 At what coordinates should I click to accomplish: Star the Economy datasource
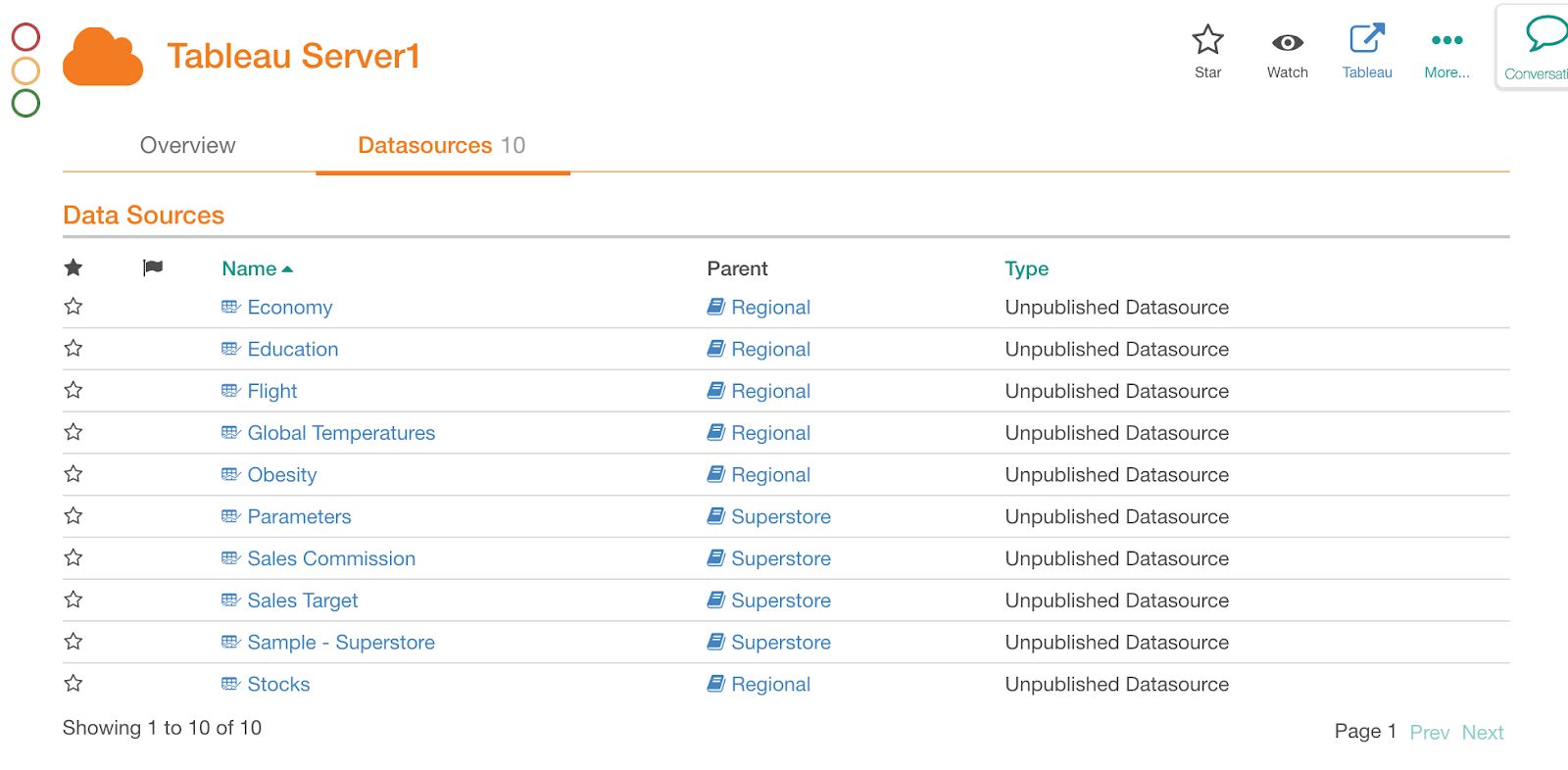point(73,307)
